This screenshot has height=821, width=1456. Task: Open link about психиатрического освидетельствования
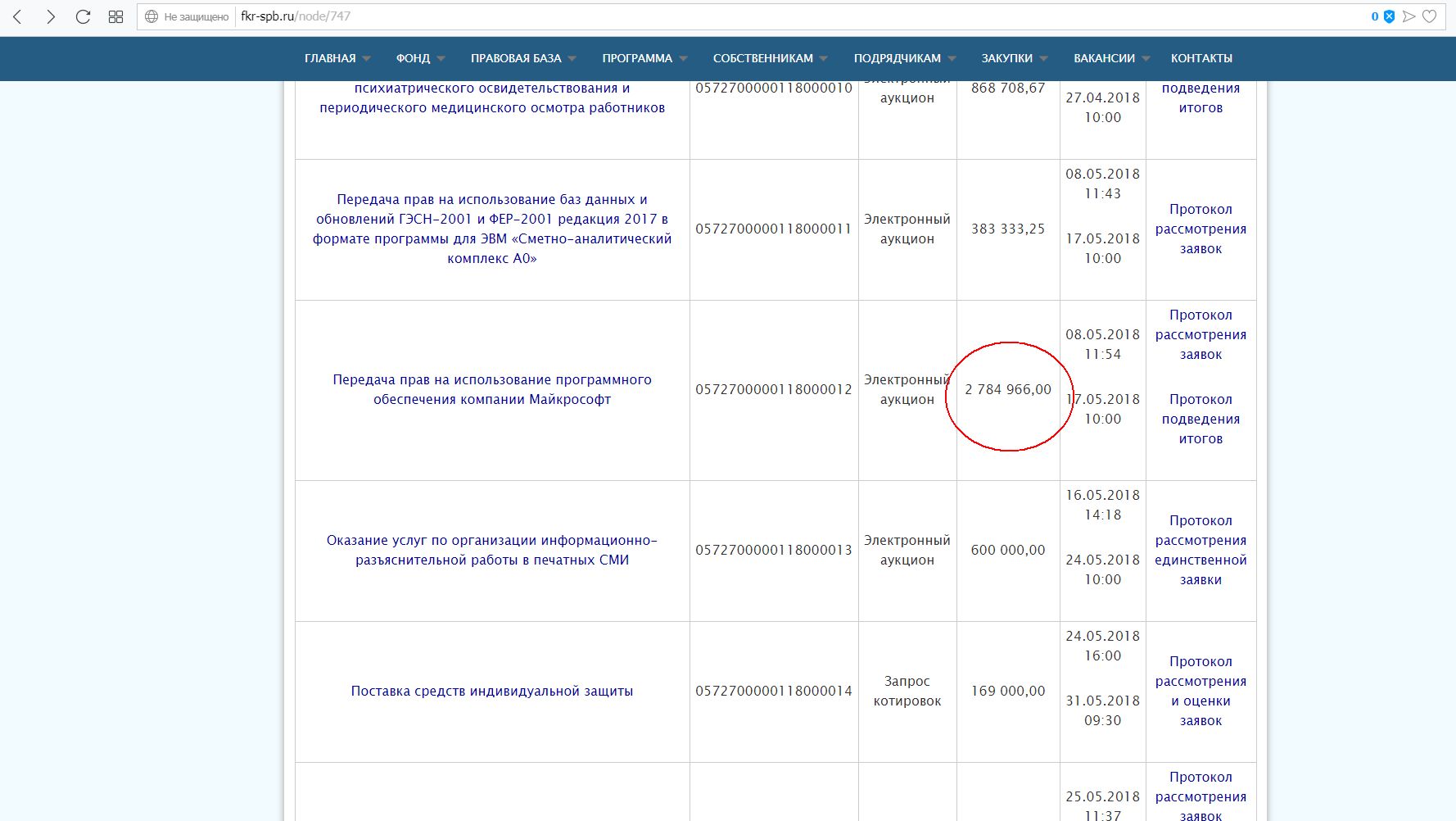[x=492, y=98]
